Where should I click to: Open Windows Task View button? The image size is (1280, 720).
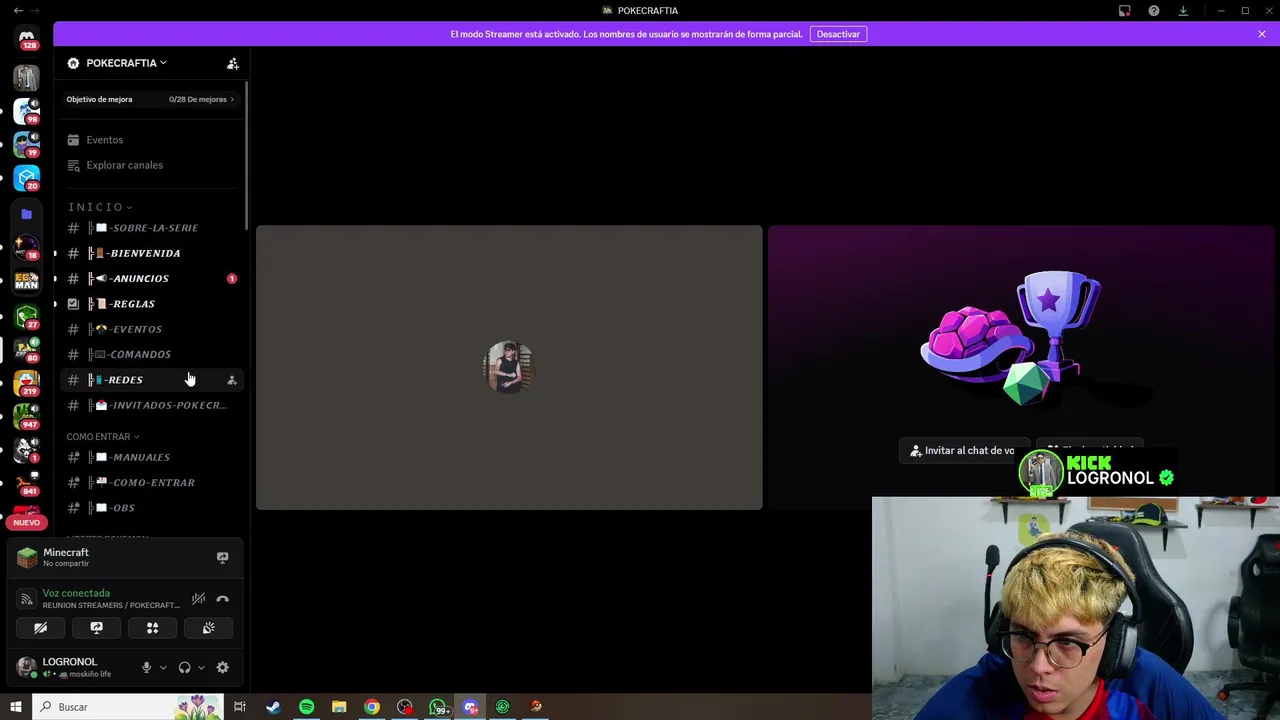click(240, 707)
